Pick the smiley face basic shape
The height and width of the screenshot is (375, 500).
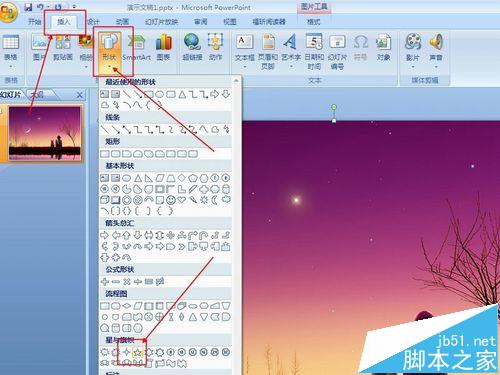tap(170, 200)
